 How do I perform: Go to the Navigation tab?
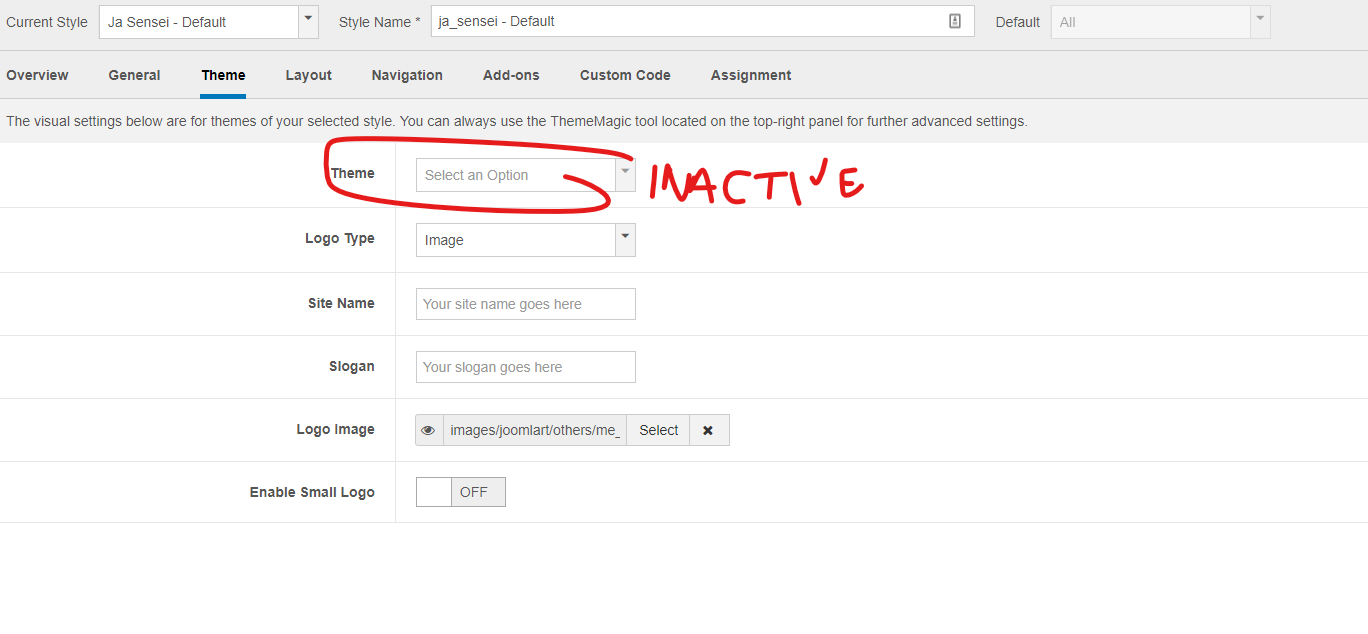pos(407,75)
